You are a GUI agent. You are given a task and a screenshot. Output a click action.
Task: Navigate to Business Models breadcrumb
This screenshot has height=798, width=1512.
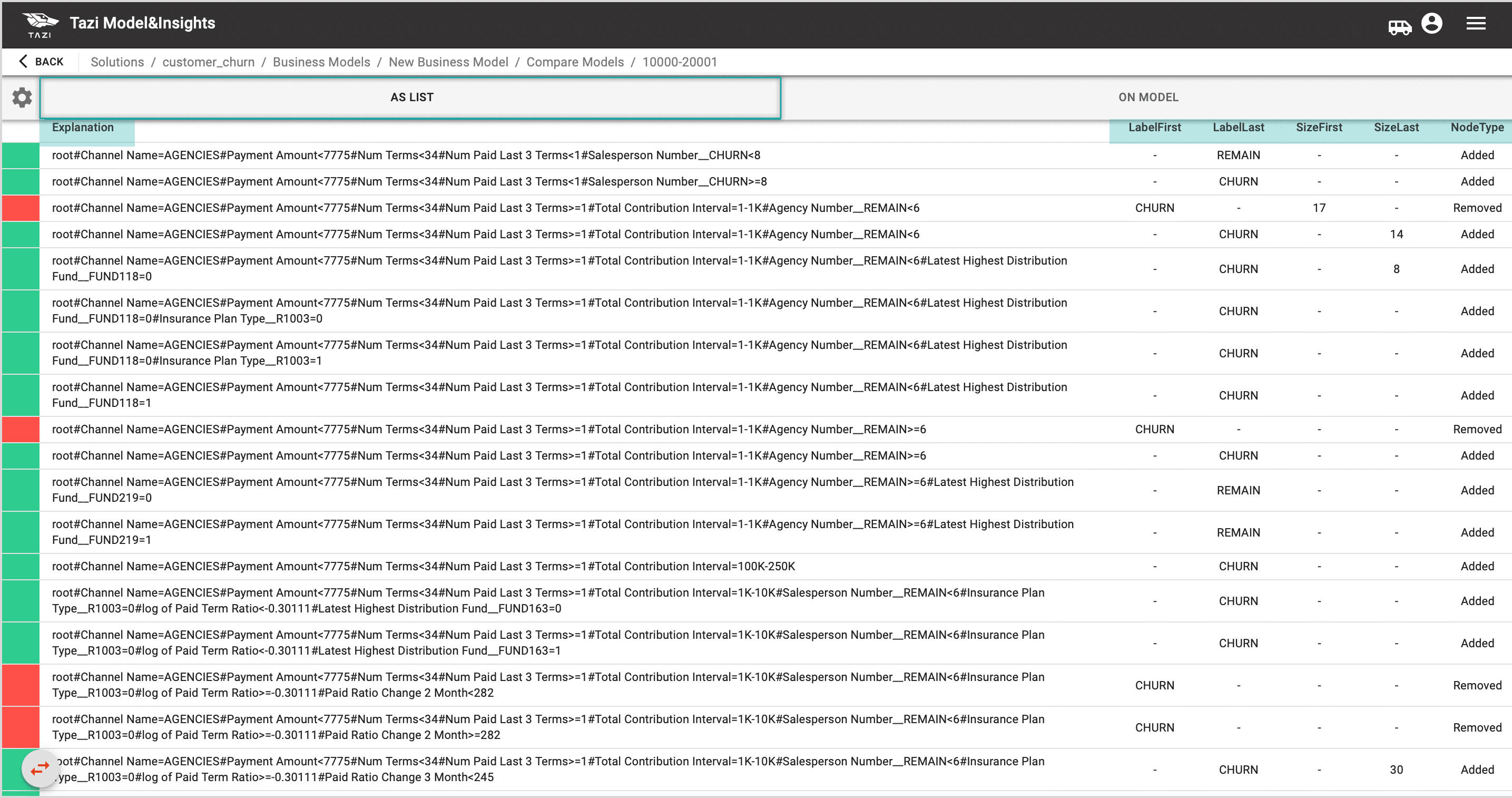pyautogui.click(x=322, y=62)
